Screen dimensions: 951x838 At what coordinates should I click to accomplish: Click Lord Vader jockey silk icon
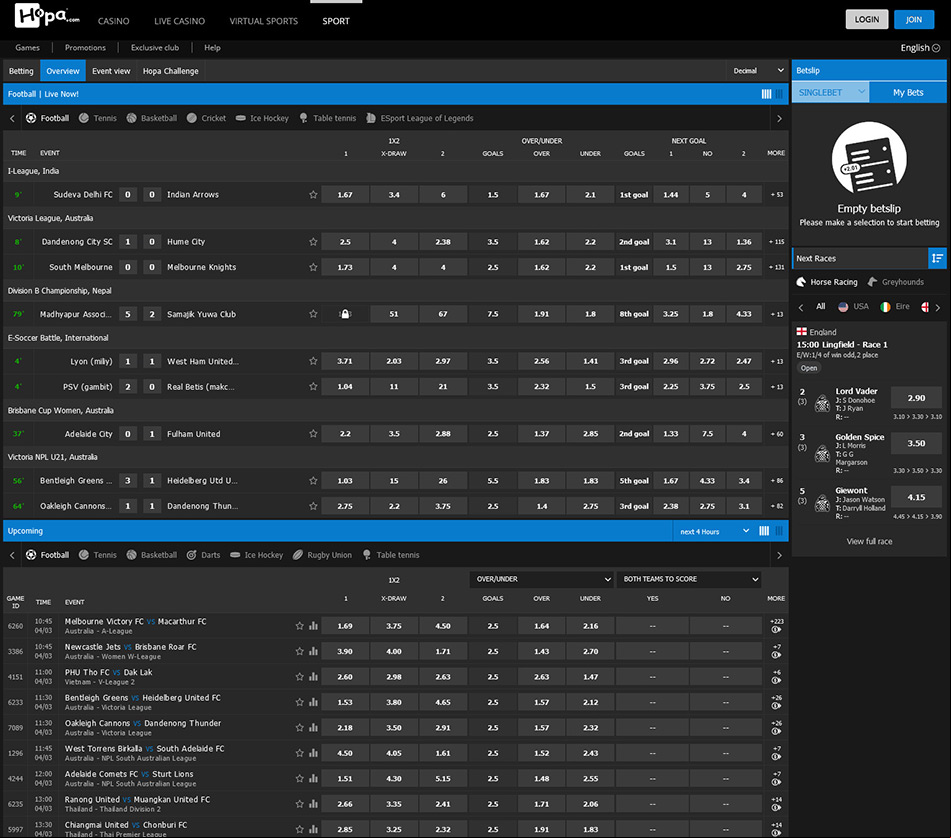822,403
